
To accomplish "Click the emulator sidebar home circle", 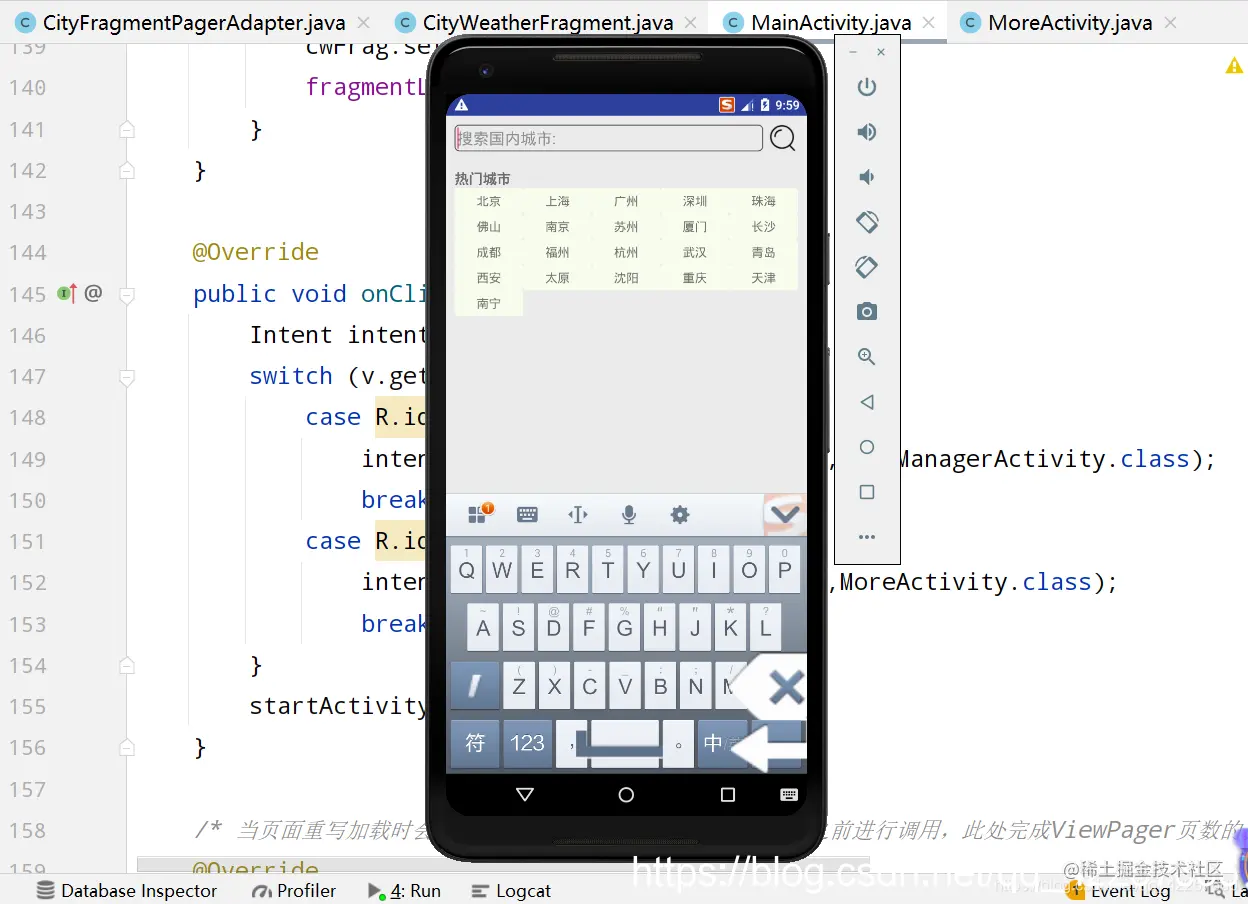I will coord(867,447).
